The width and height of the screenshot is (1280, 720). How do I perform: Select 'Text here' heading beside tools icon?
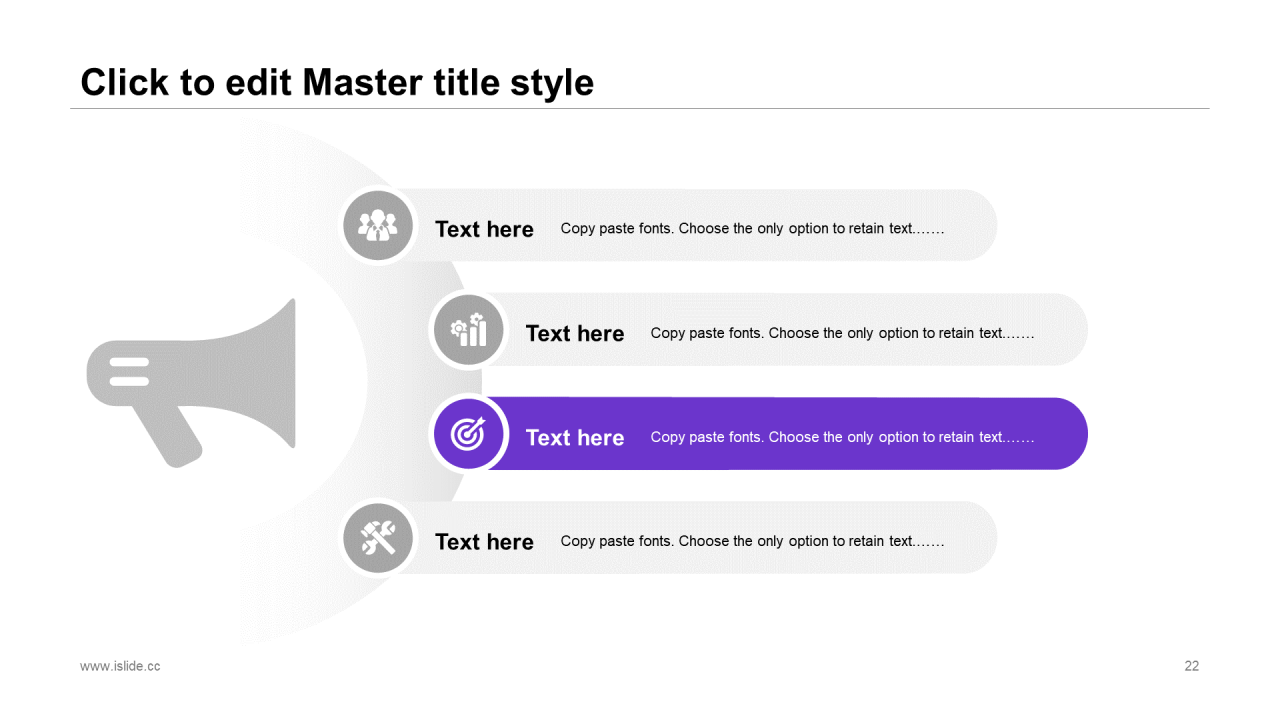484,541
